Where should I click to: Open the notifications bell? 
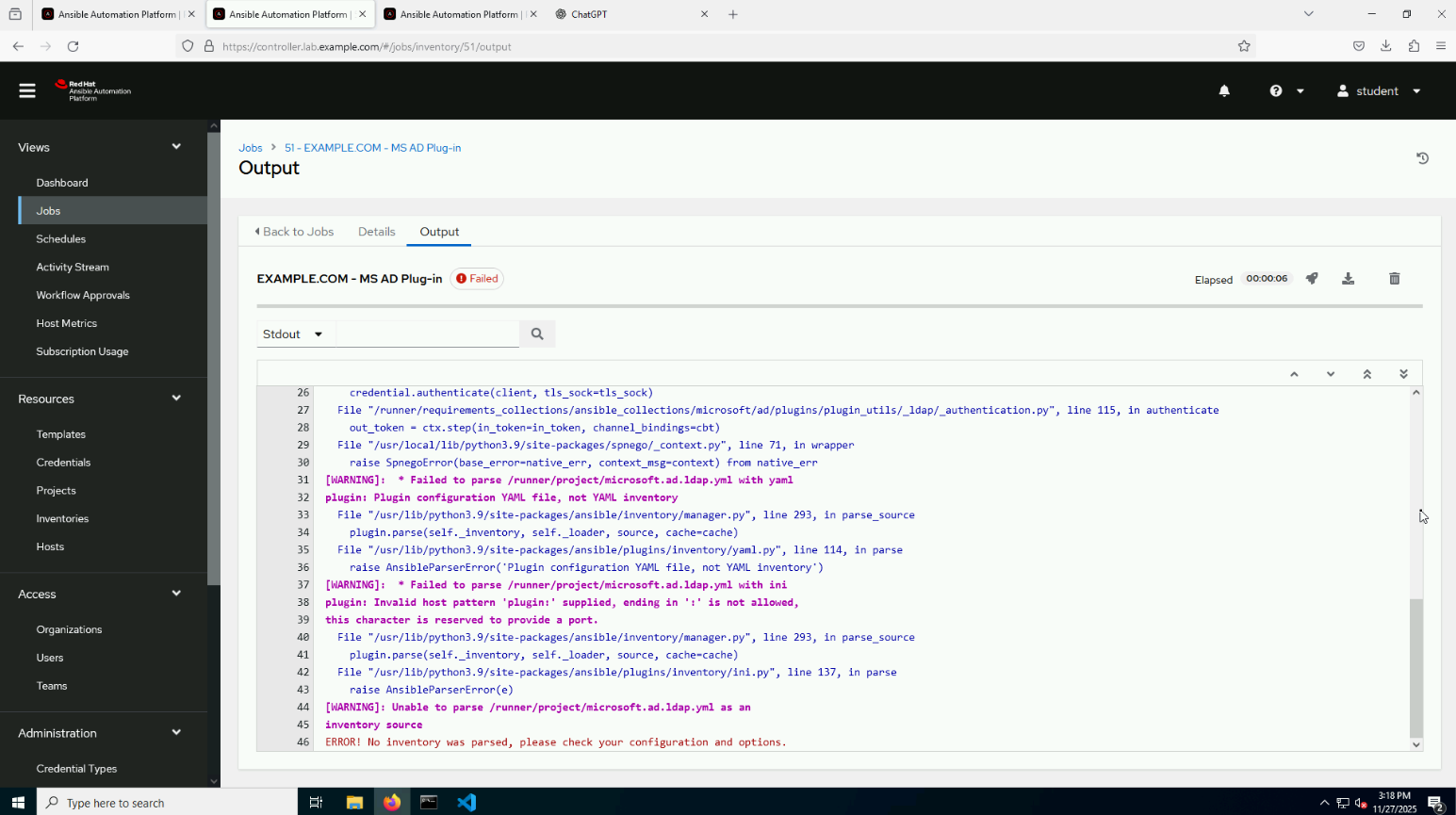coord(1224,90)
